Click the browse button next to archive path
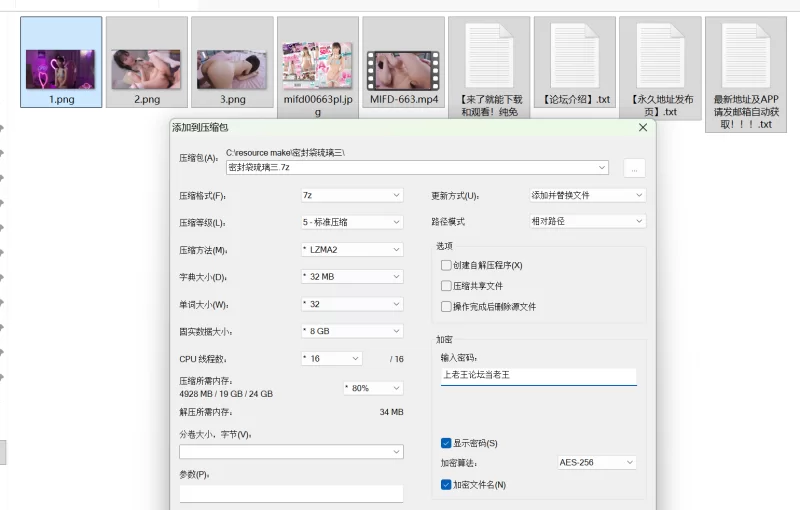 point(634,168)
